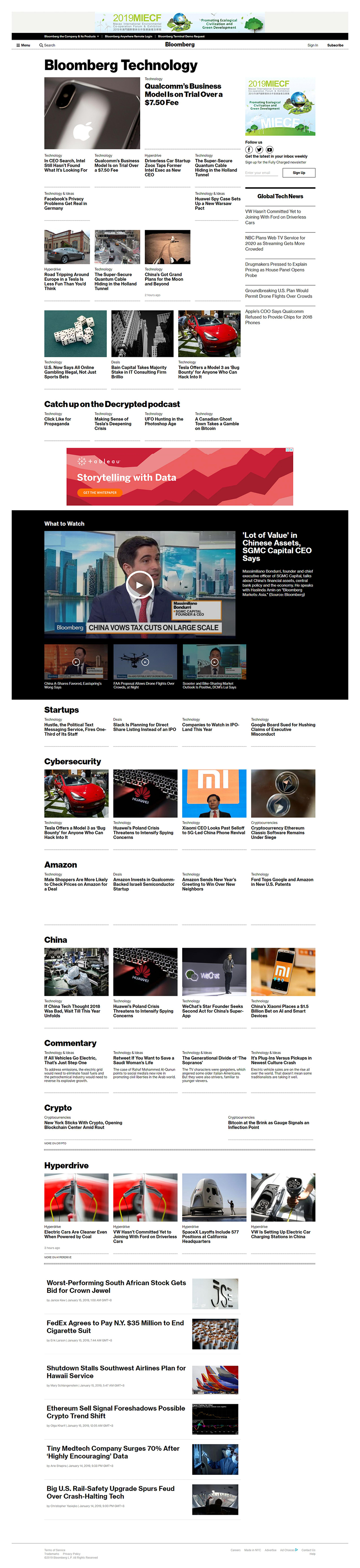
Task: Follow Bloomberg on Twitter icon
Action: coord(259,149)
